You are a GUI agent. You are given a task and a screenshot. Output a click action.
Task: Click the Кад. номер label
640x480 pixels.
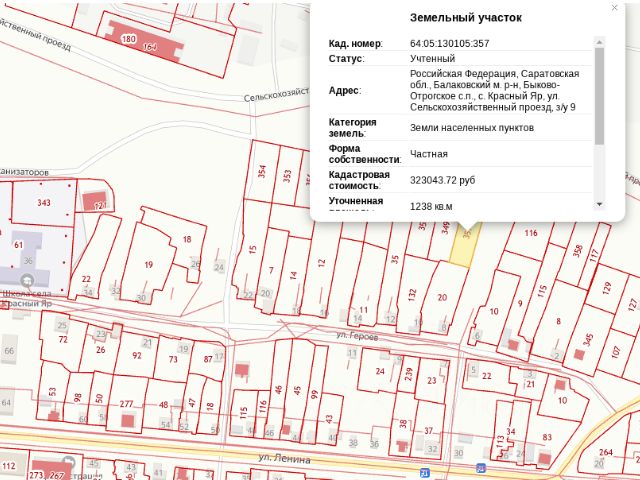pyautogui.click(x=356, y=43)
